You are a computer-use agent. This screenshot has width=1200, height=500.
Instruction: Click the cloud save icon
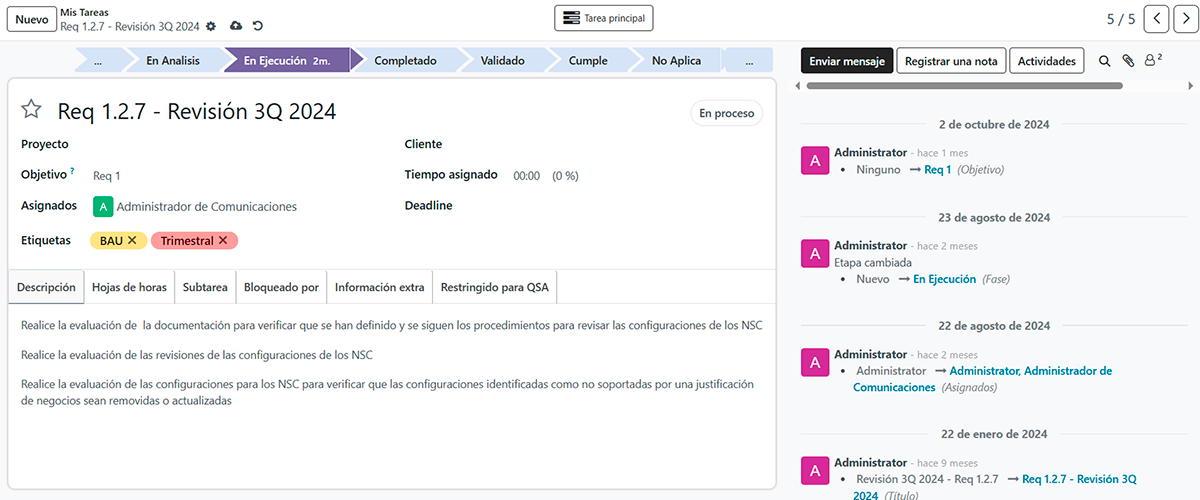[236, 26]
